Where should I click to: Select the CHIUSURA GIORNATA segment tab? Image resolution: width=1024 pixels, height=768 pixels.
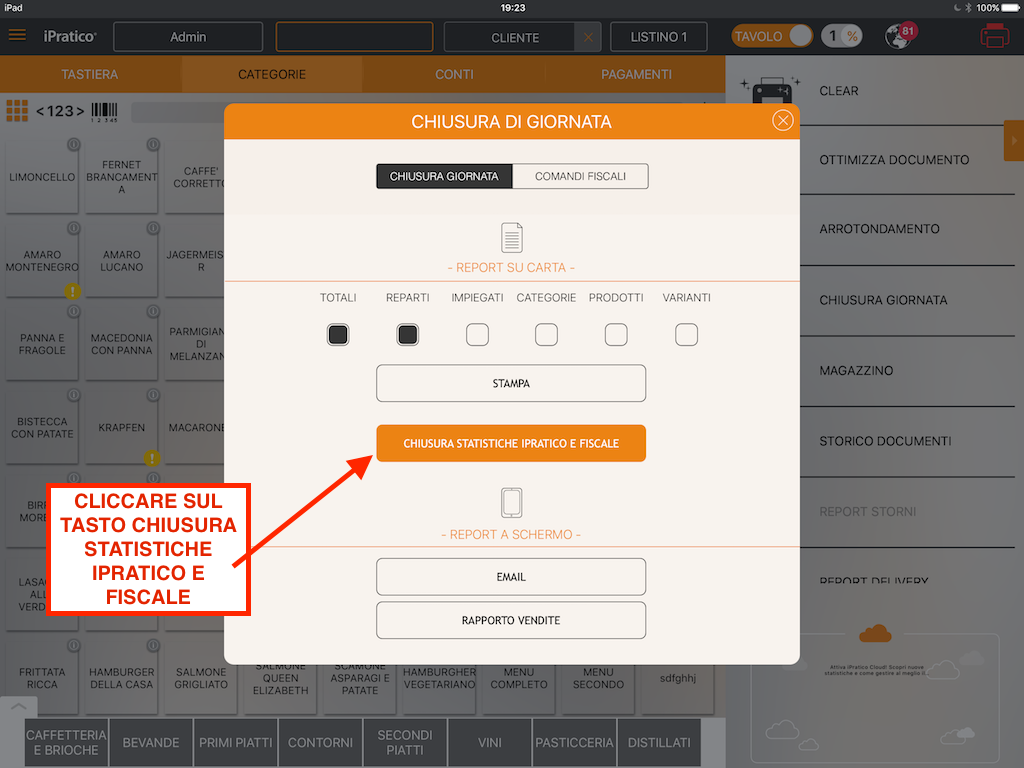(x=444, y=176)
